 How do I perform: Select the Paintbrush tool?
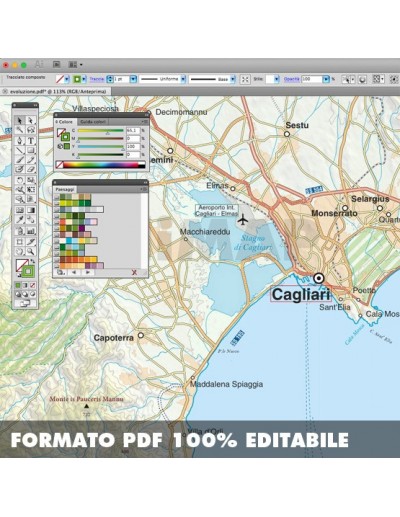(20, 160)
